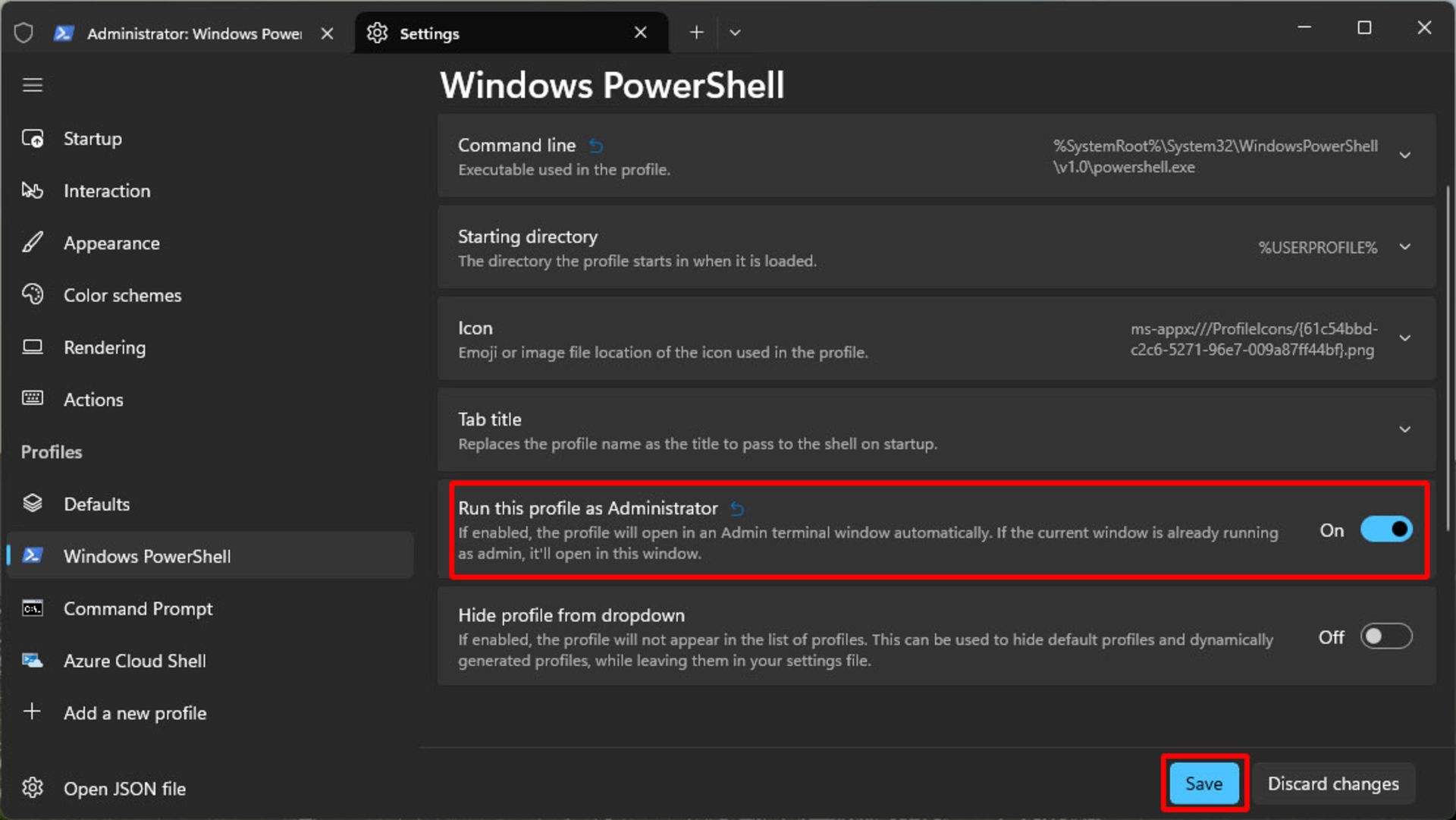Open Interaction settings page

pos(210,190)
